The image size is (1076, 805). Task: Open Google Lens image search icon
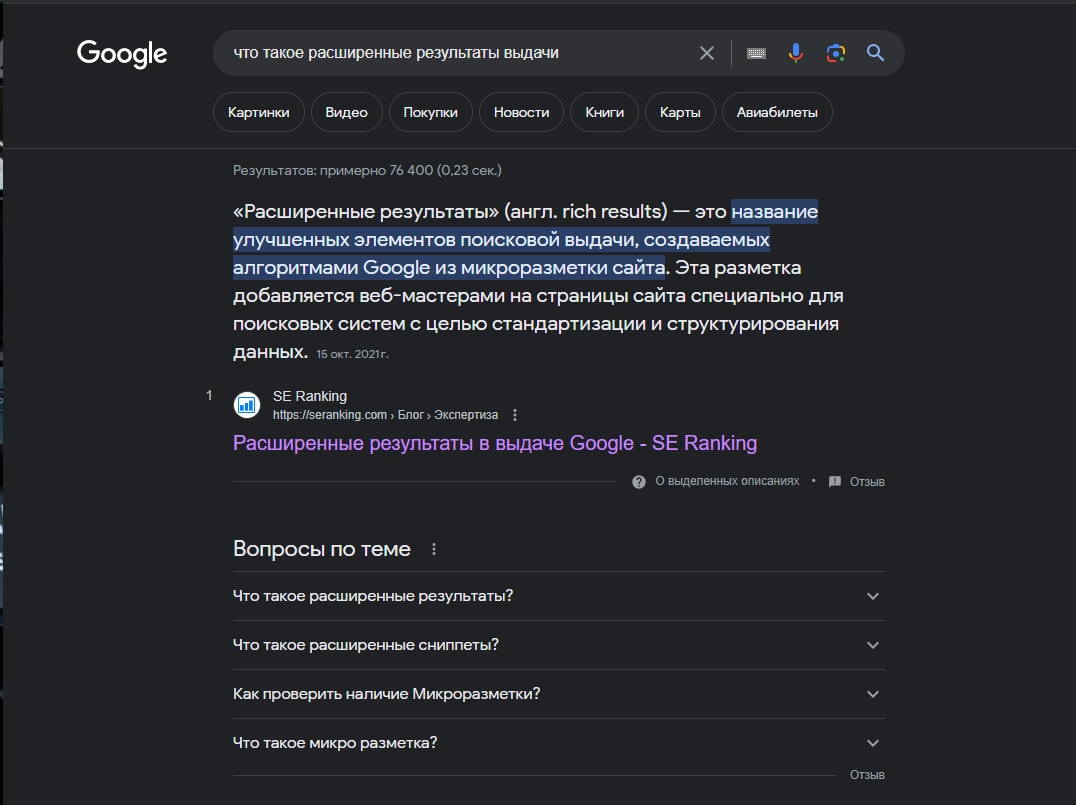tap(835, 53)
